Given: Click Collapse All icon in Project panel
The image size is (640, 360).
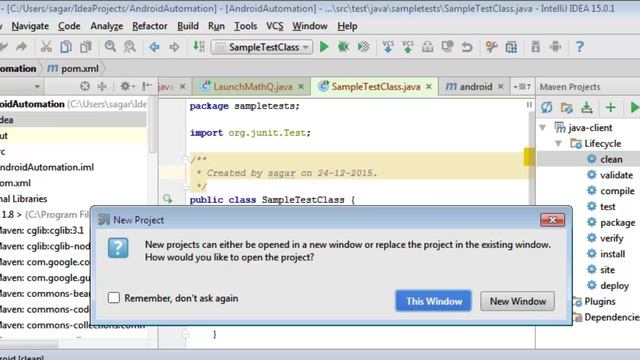Looking at the screenshot, I should tap(102, 87).
